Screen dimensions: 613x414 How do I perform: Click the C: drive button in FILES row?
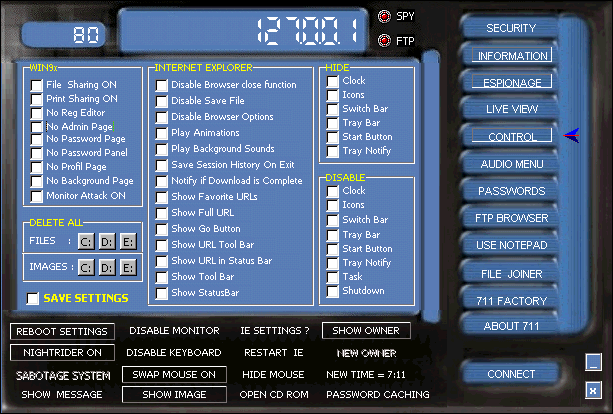(x=86, y=240)
